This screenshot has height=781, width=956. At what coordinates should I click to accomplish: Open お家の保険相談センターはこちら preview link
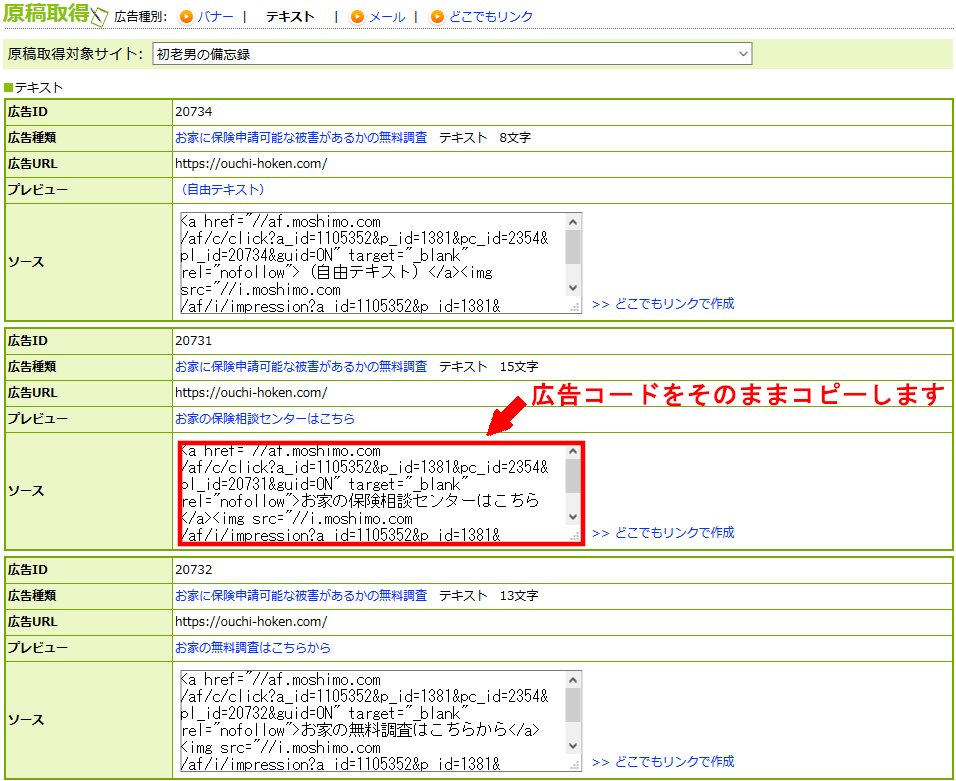coord(265,419)
